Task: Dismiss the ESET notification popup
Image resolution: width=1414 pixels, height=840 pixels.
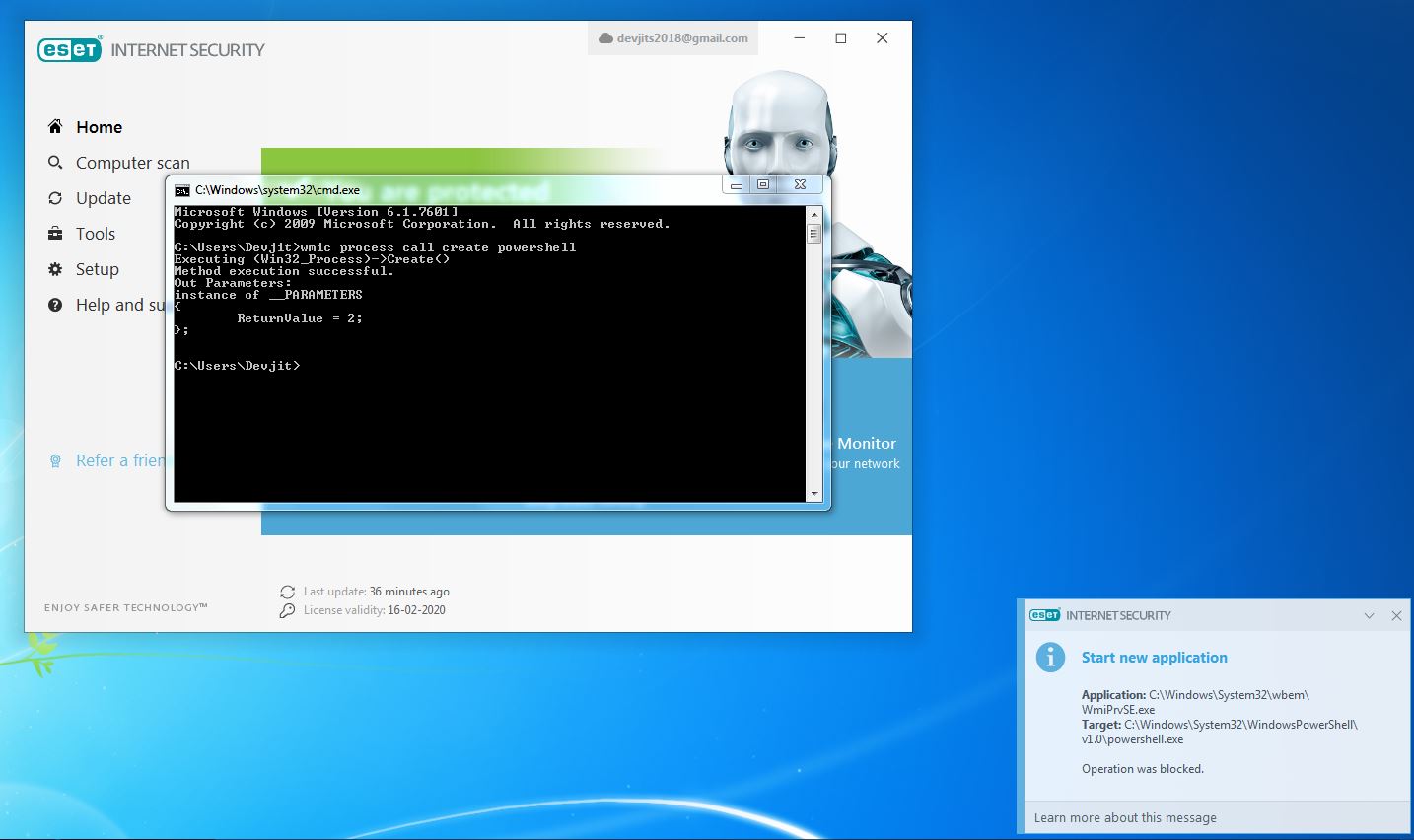Action: point(1396,615)
